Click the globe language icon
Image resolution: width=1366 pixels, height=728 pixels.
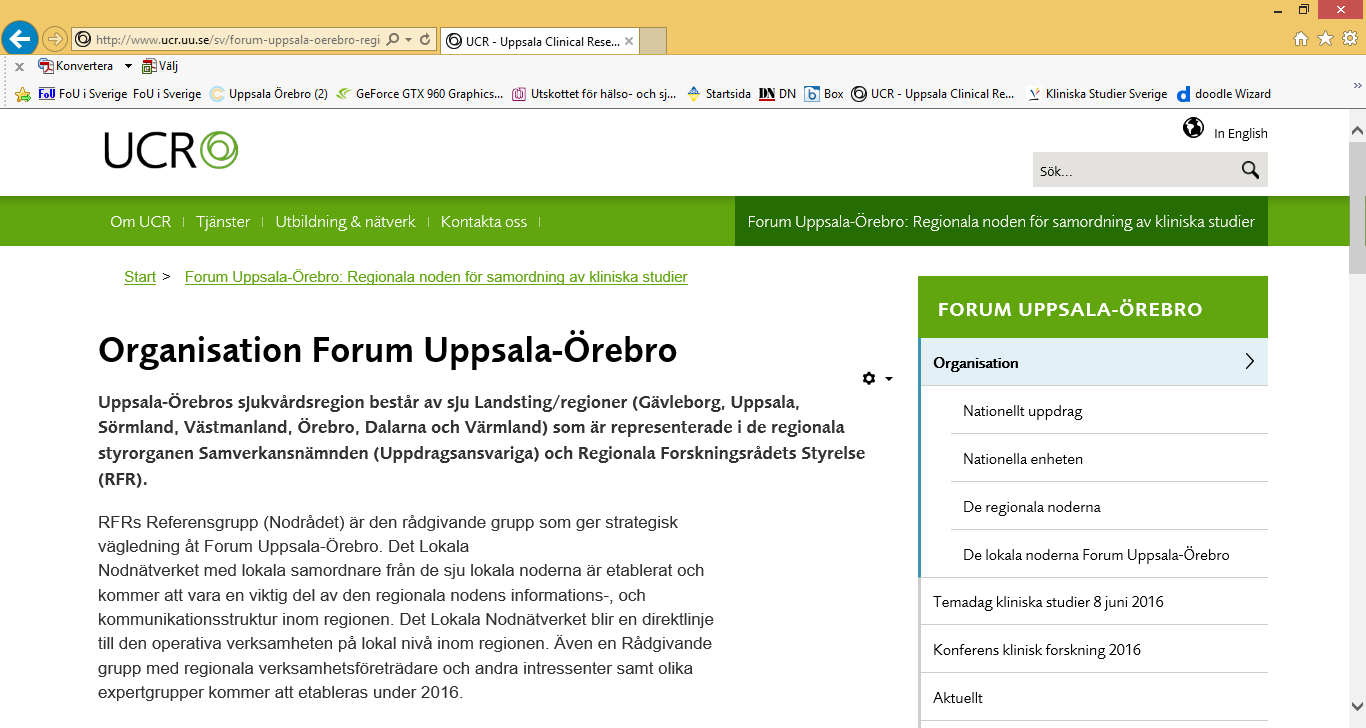[x=1193, y=128]
